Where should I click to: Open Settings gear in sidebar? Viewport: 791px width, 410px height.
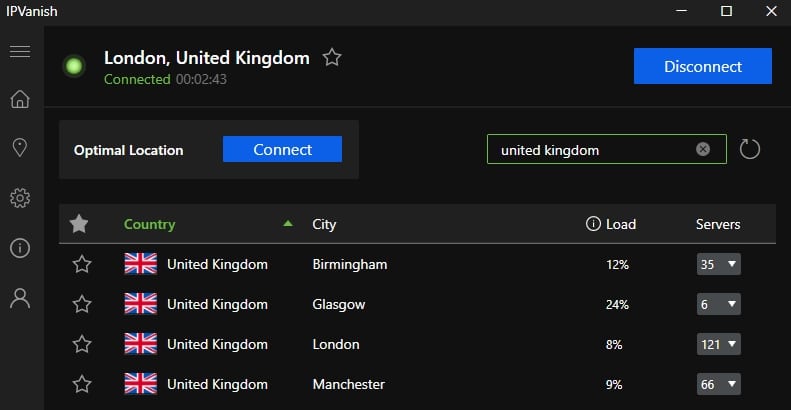coord(20,198)
